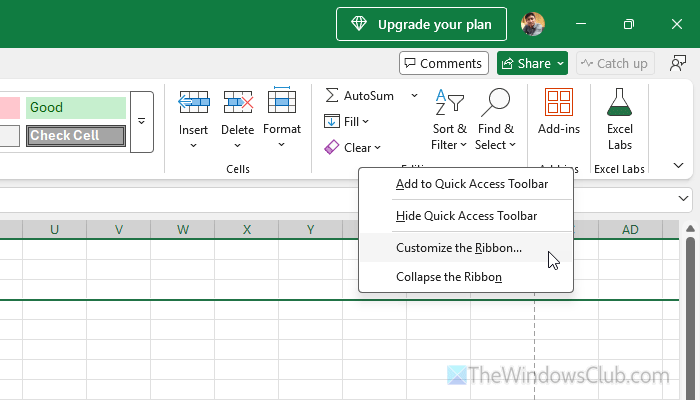Apply the Check Cell style

pyautogui.click(x=76, y=136)
